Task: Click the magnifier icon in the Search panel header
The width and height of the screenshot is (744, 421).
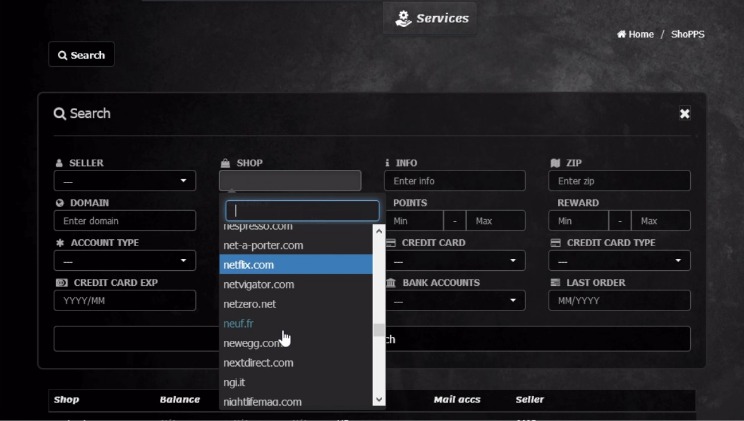Action: coord(60,114)
